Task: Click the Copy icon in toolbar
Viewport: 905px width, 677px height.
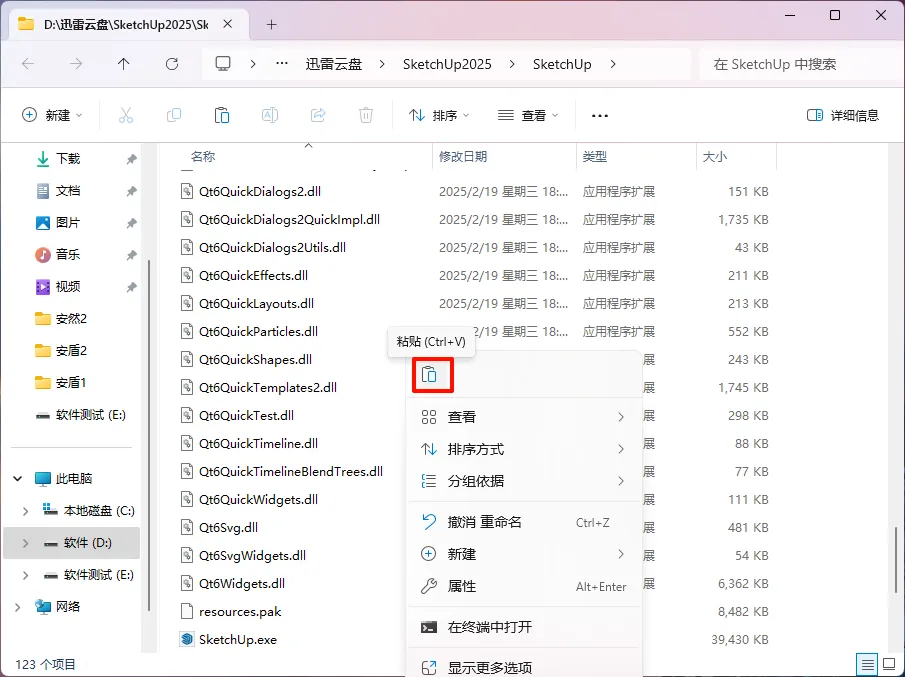Action: coord(174,115)
